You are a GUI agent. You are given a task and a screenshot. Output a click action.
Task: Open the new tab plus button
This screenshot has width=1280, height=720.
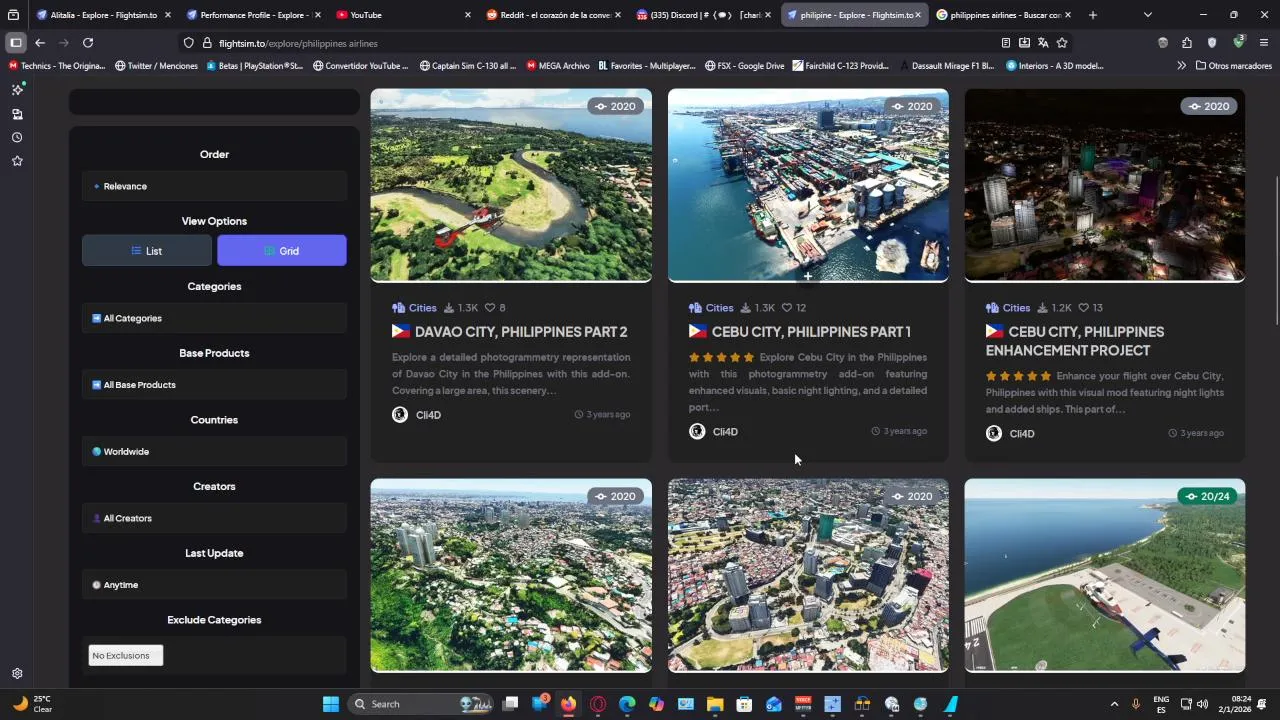pos(1092,15)
